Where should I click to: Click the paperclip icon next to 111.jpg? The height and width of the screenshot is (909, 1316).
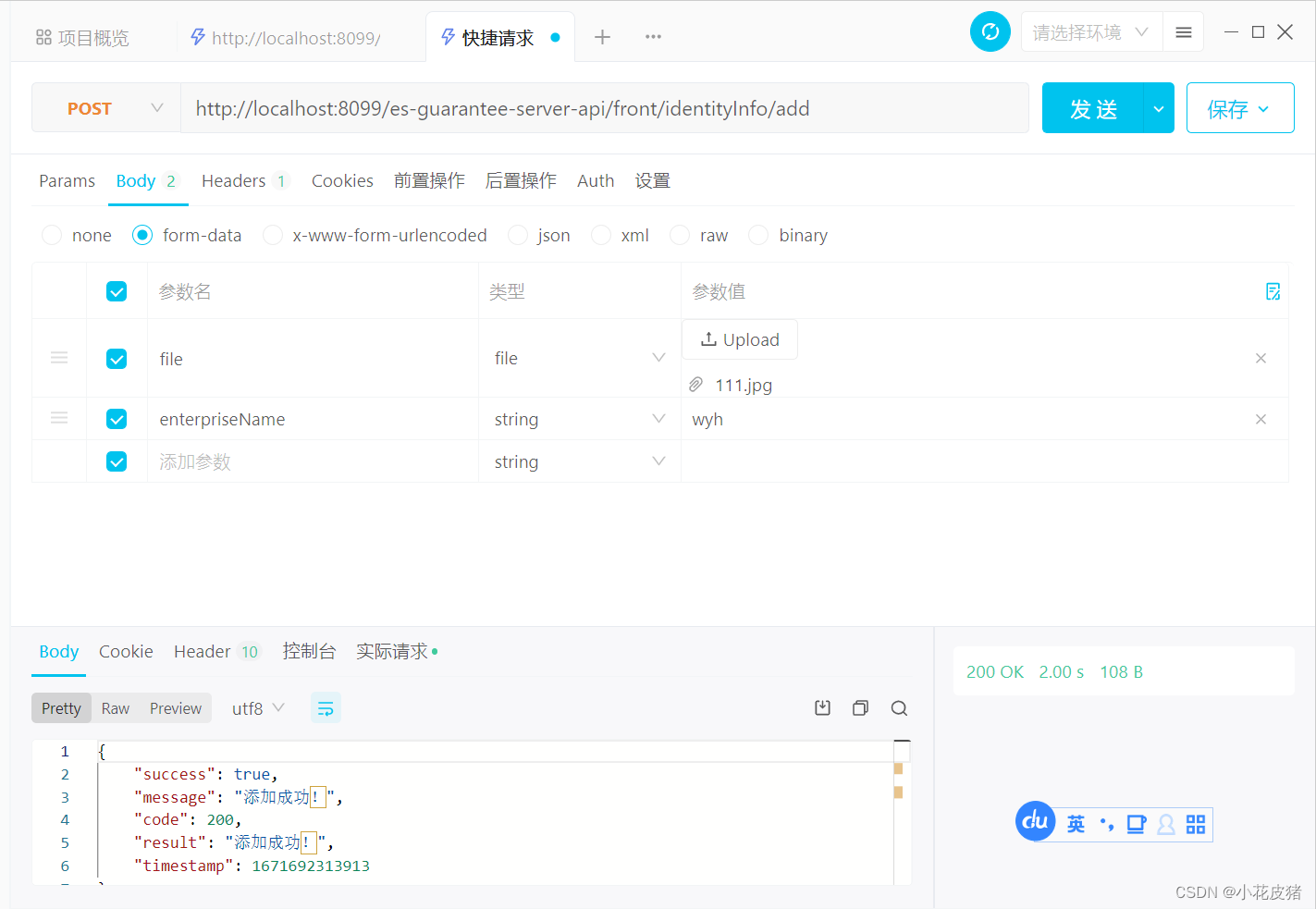tap(696, 385)
